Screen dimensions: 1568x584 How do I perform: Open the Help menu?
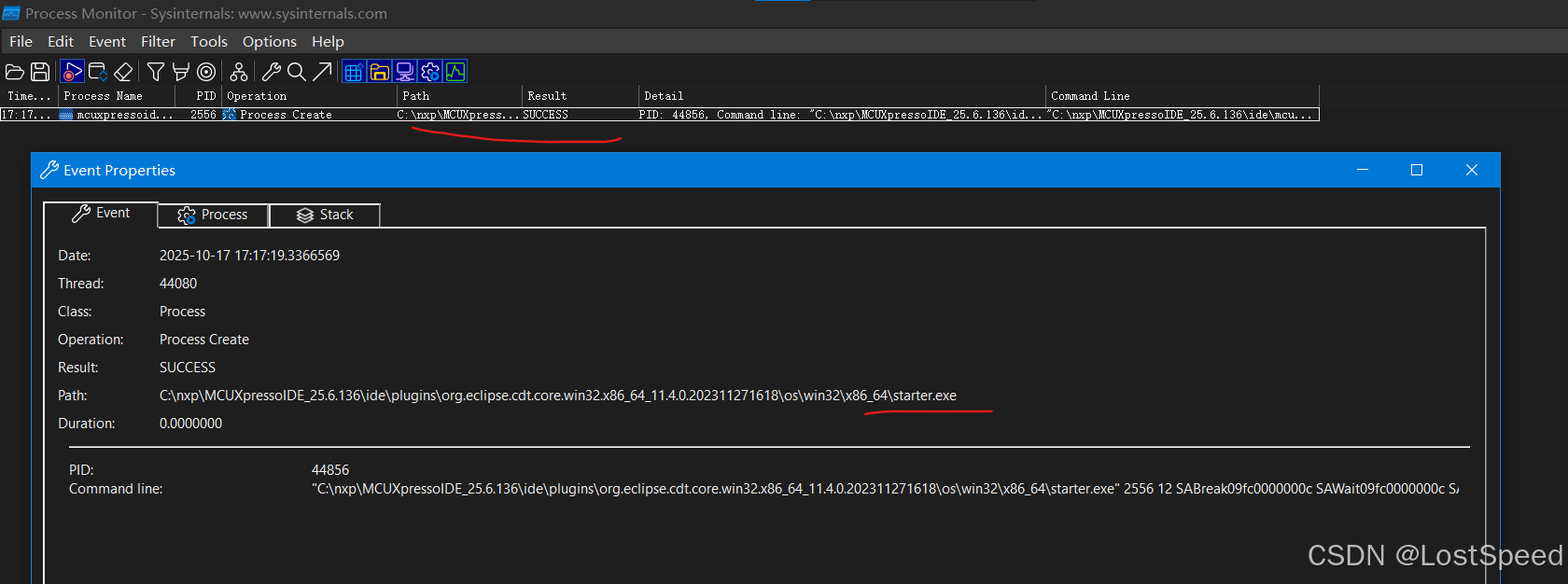tap(328, 41)
